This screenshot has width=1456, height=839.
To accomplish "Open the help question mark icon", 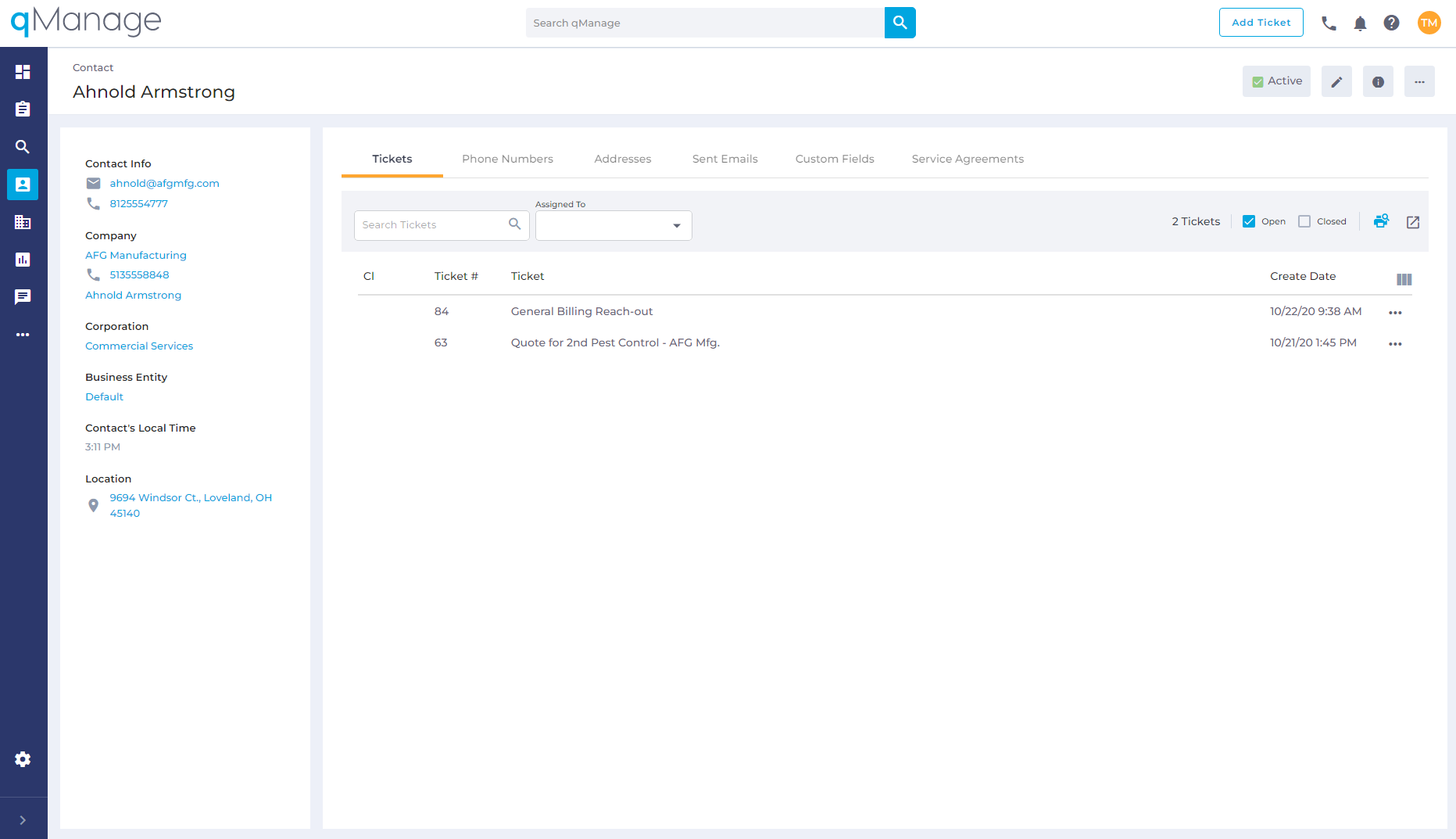I will click(1391, 23).
